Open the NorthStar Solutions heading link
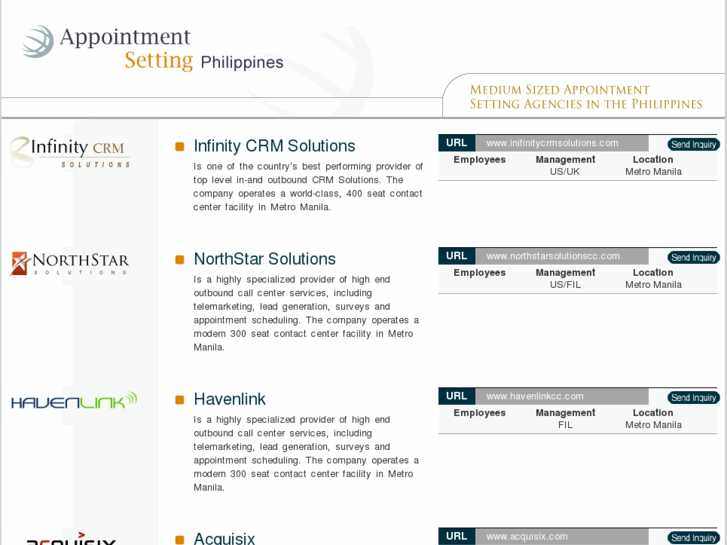This screenshot has width=727, height=545. point(265,259)
